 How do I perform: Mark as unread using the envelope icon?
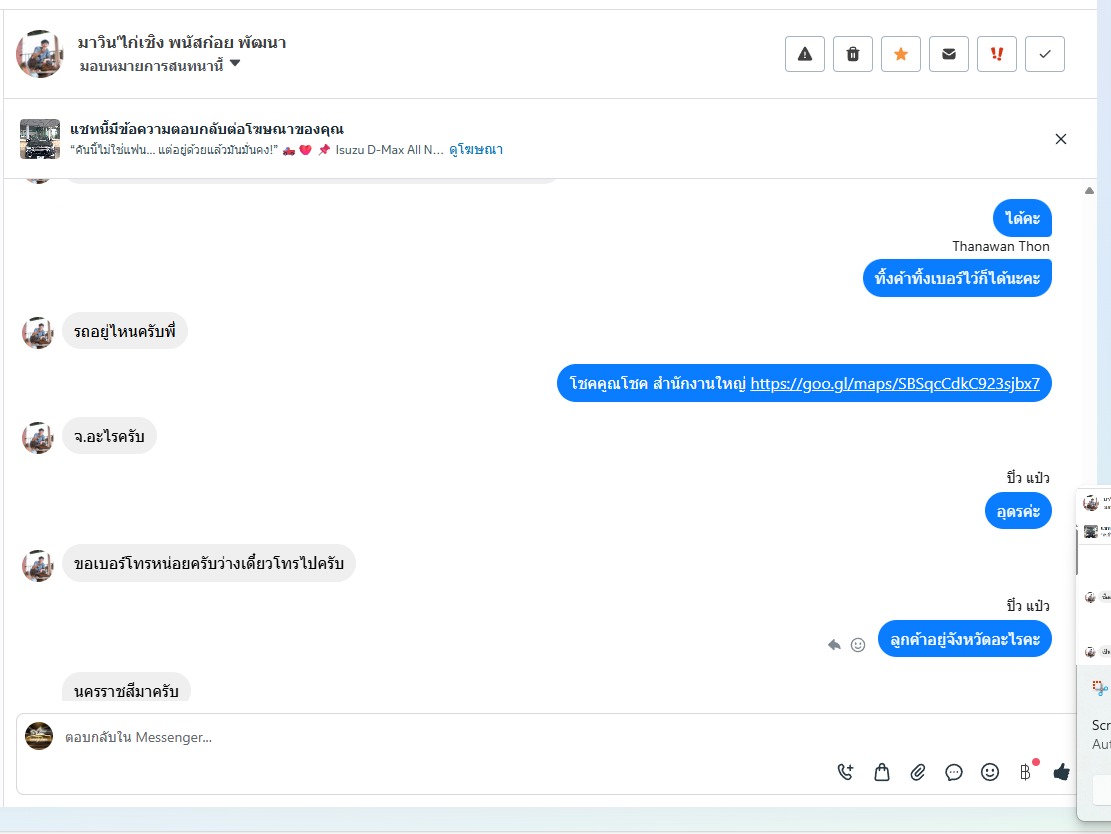point(949,54)
